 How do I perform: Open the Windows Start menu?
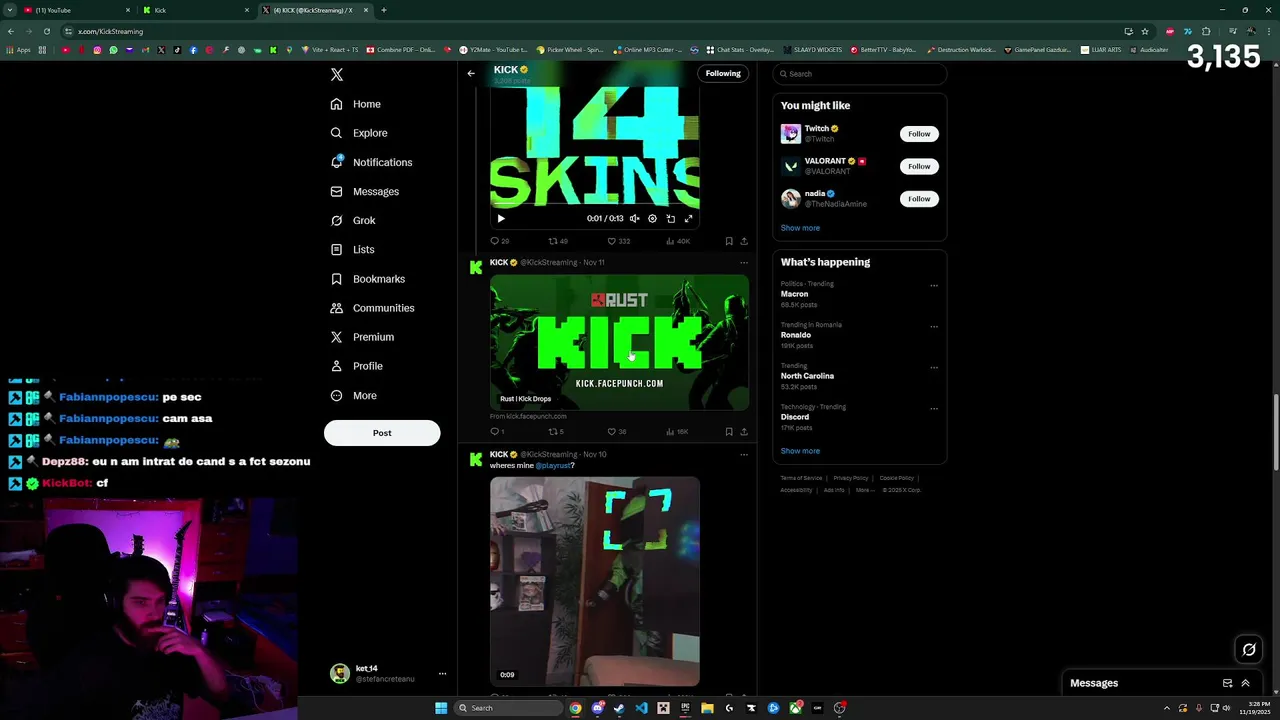coord(441,708)
